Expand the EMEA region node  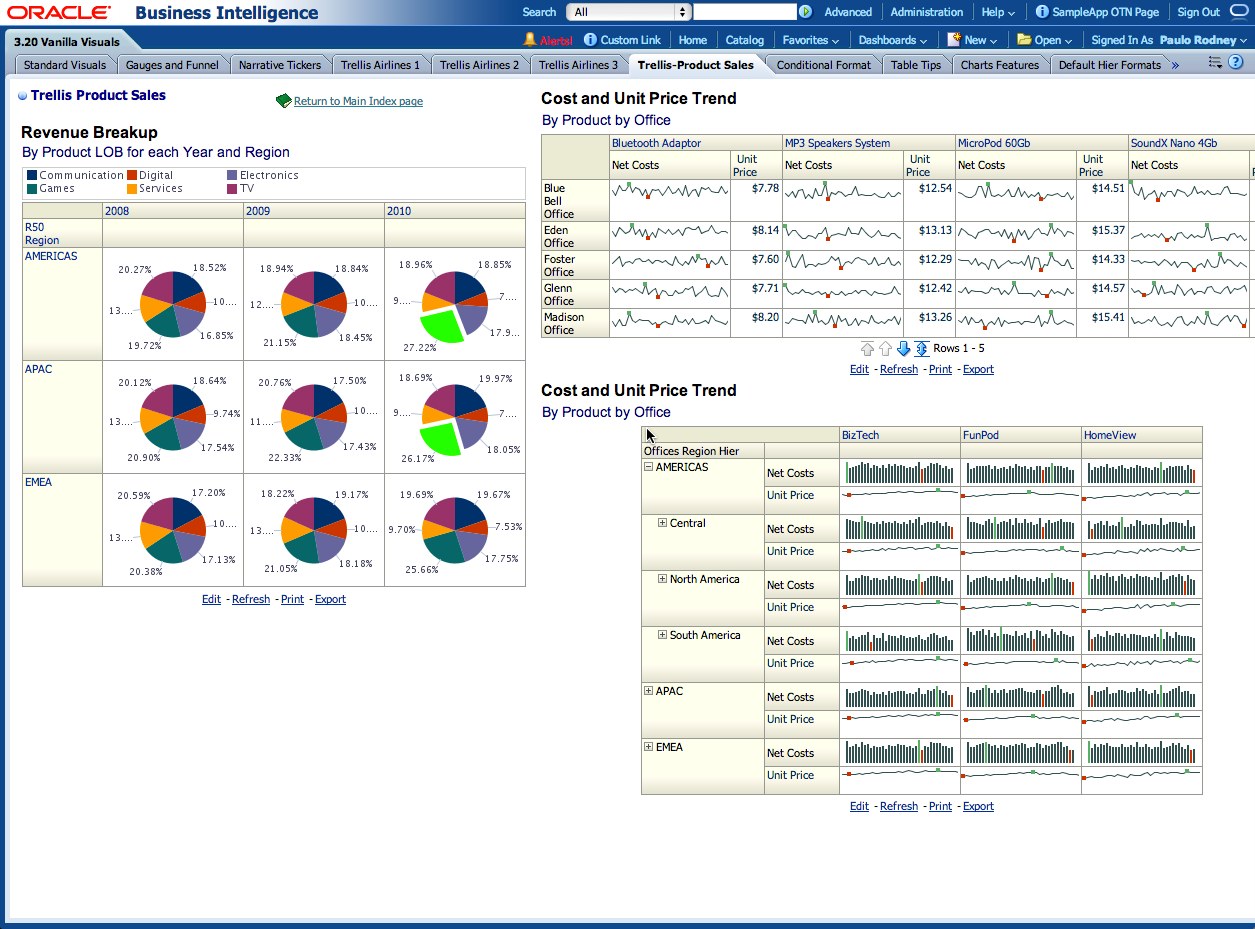649,747
